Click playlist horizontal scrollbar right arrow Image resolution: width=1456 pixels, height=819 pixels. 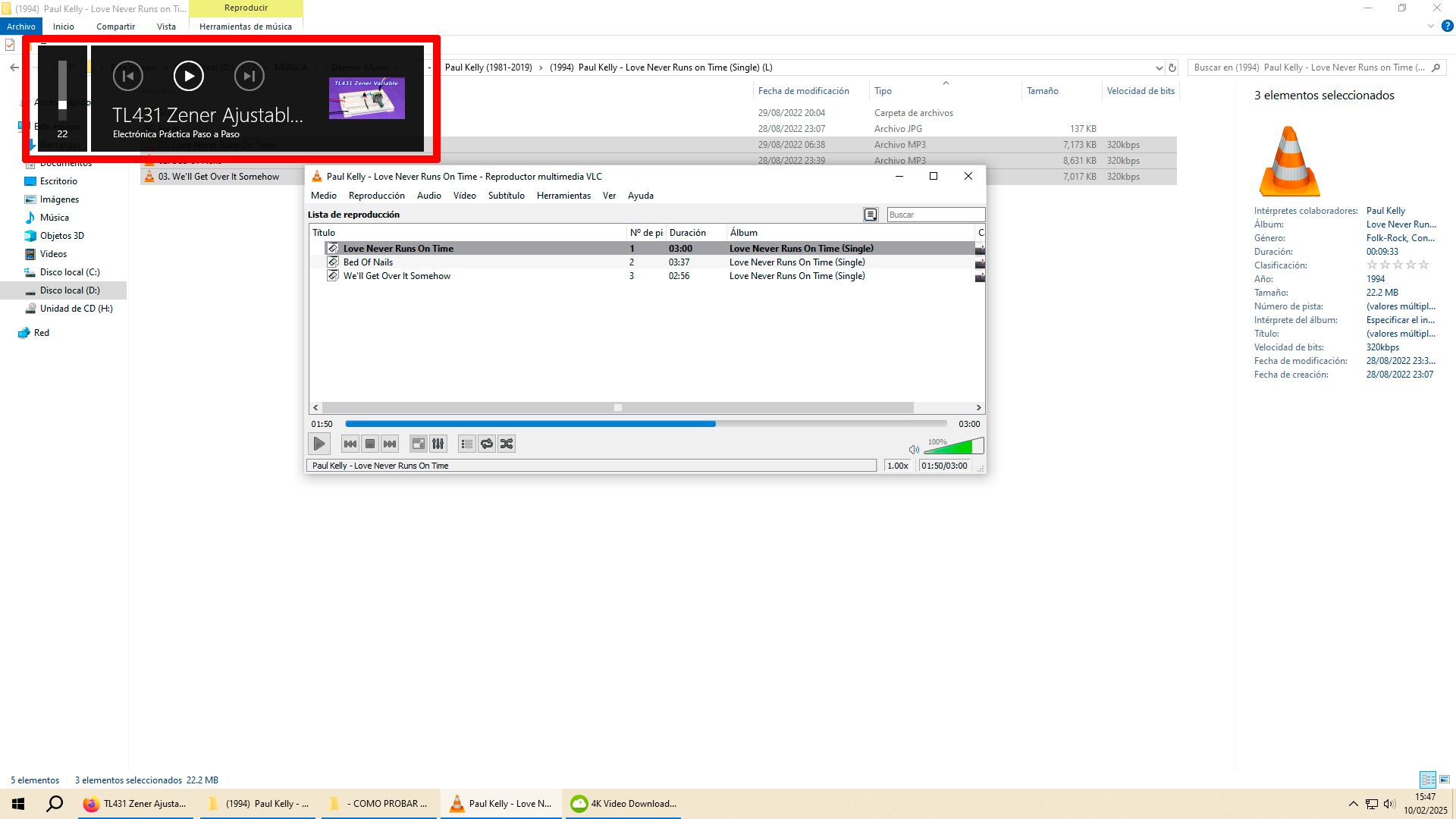click(x=978, y=408)
